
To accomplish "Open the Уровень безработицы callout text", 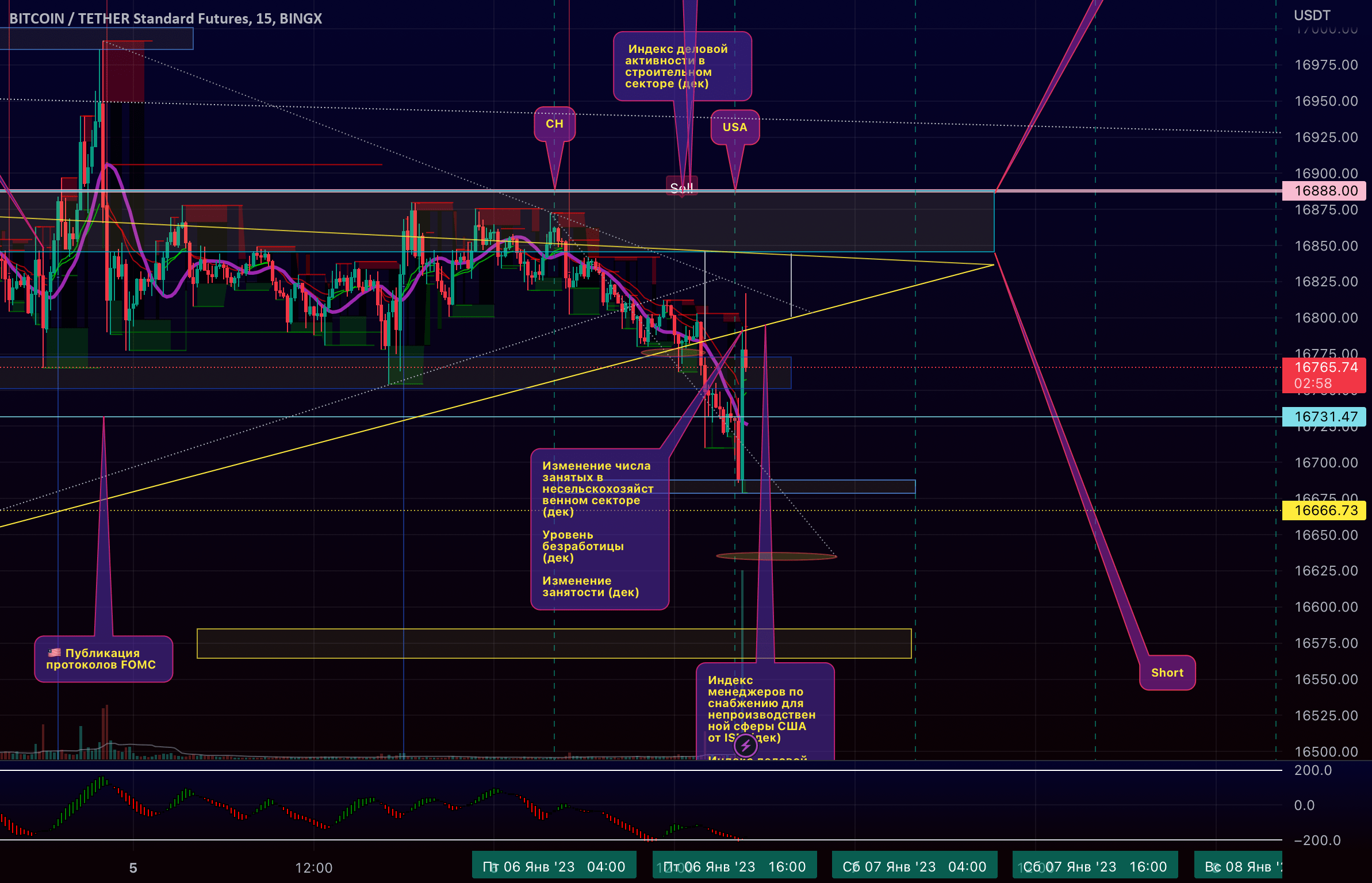I will [582, 546].
